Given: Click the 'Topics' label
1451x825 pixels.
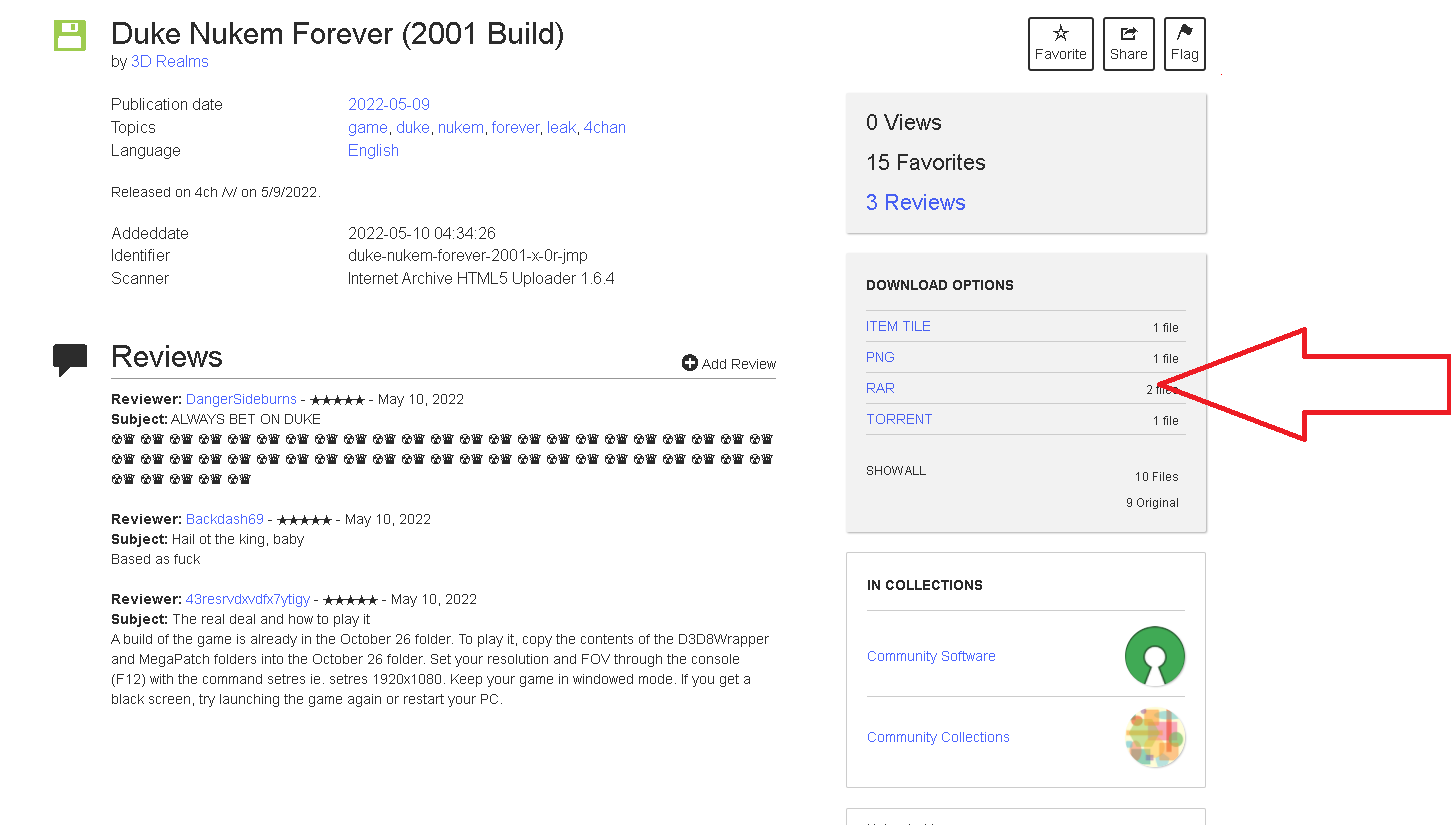Looking at the screenshot, I should (133, 128).
